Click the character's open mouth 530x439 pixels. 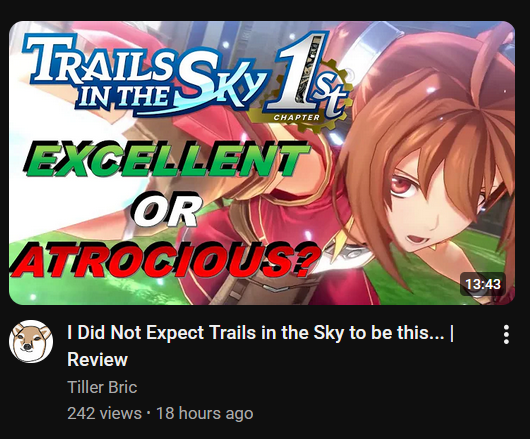tap(417, 240)
